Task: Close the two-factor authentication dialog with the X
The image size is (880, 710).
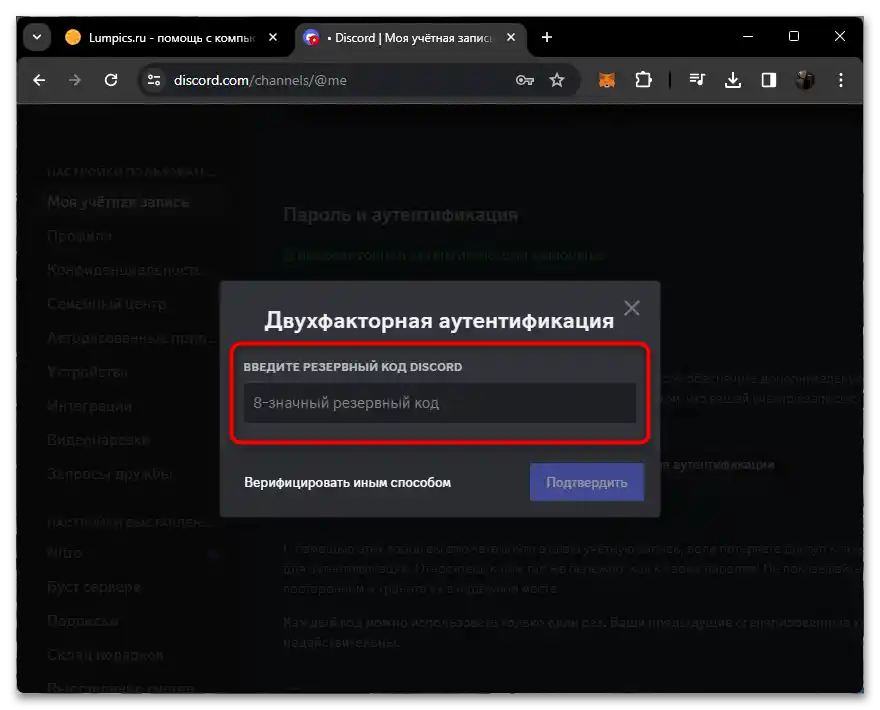Action: point(632,308)
